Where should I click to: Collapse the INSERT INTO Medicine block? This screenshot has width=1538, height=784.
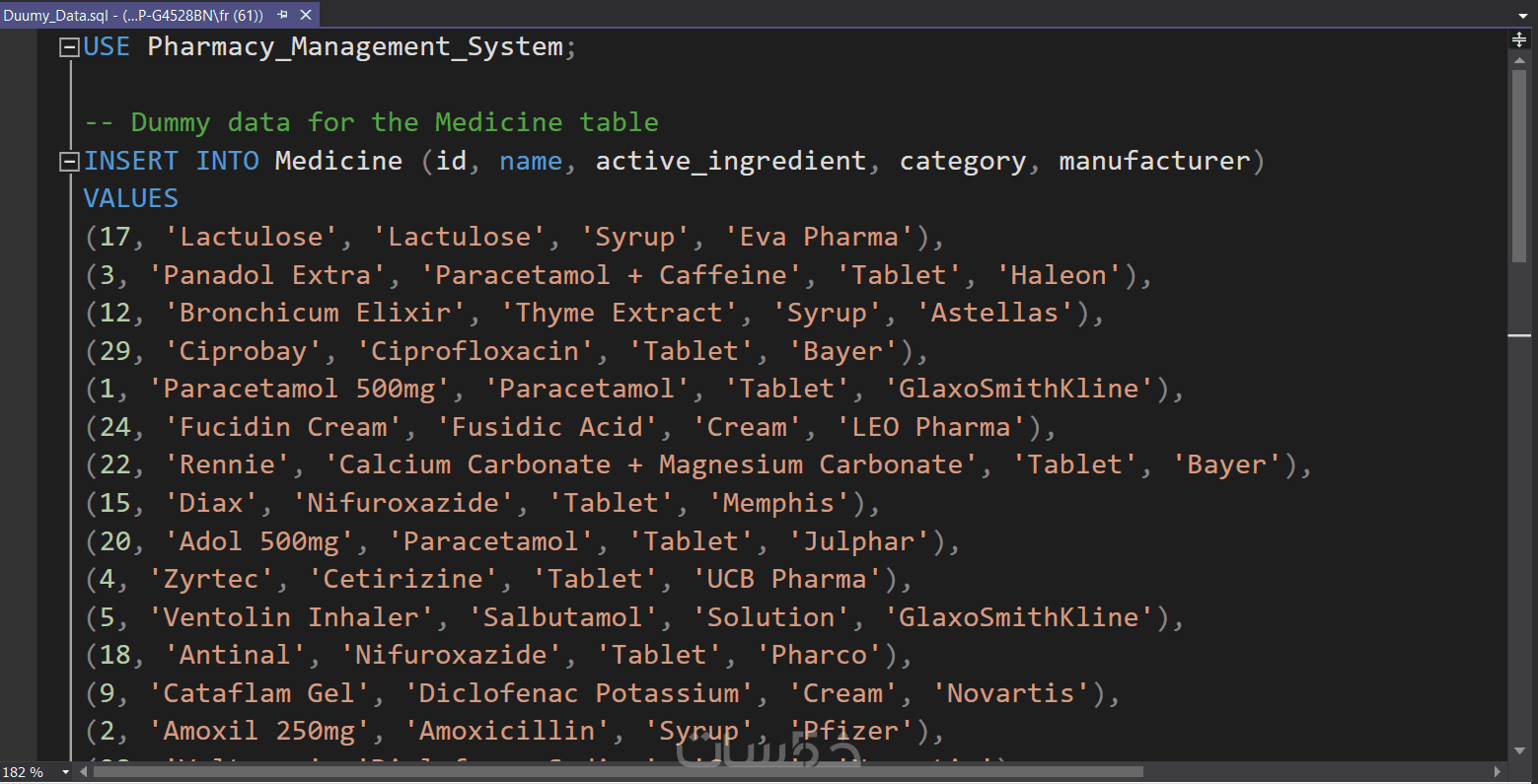click(69, 162)
